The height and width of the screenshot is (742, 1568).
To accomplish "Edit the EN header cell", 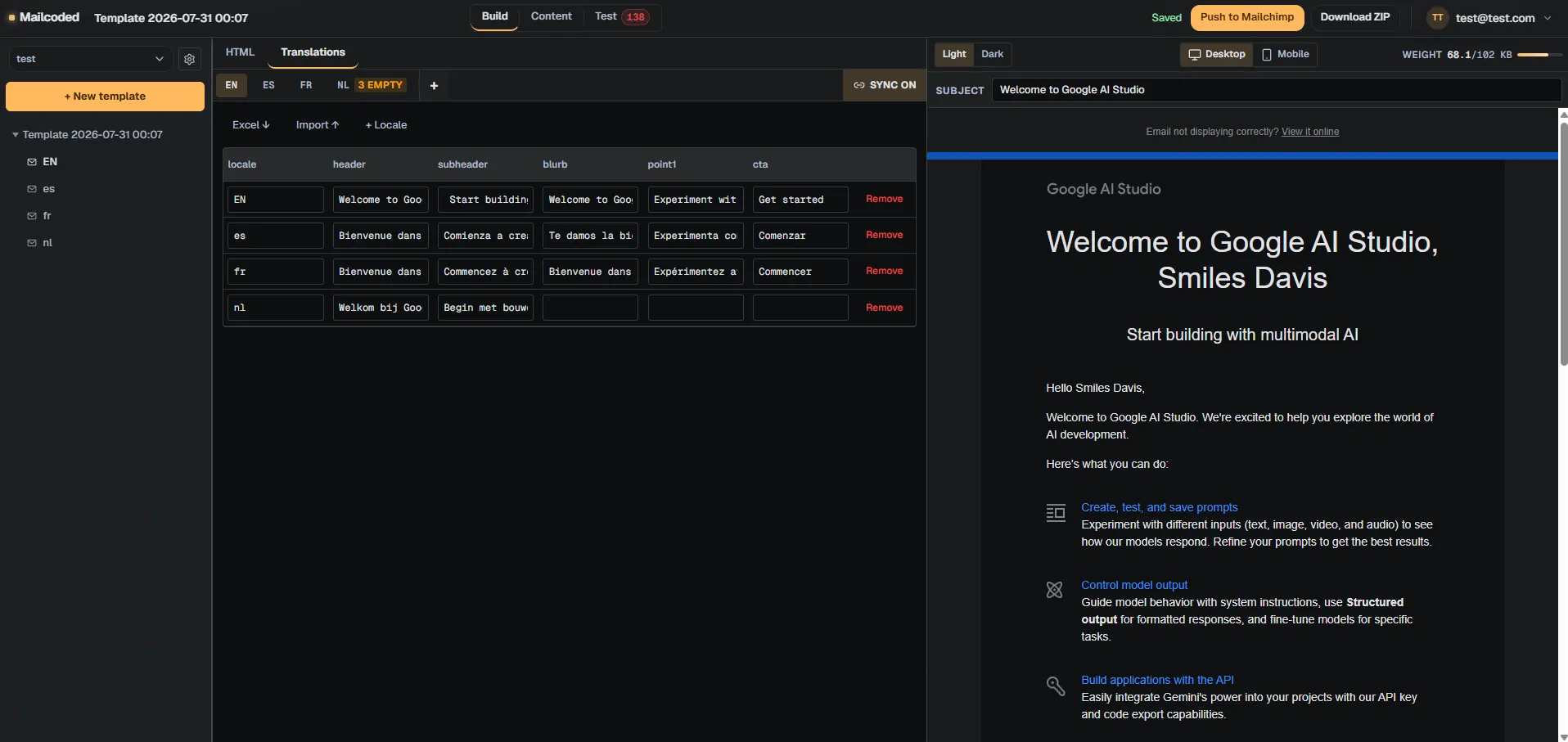I will [381, 200].
